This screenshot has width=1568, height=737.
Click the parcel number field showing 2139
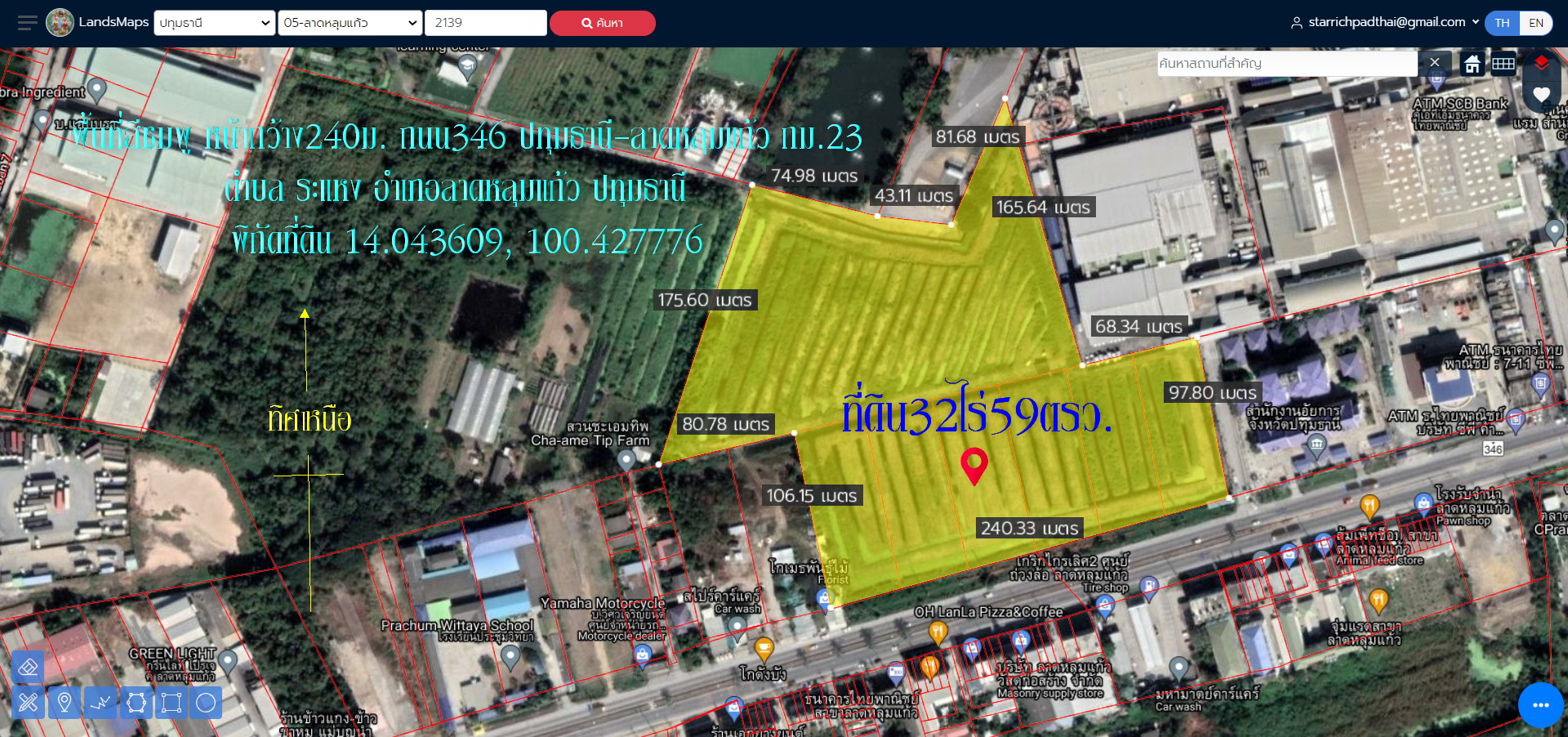pos(485,23)
